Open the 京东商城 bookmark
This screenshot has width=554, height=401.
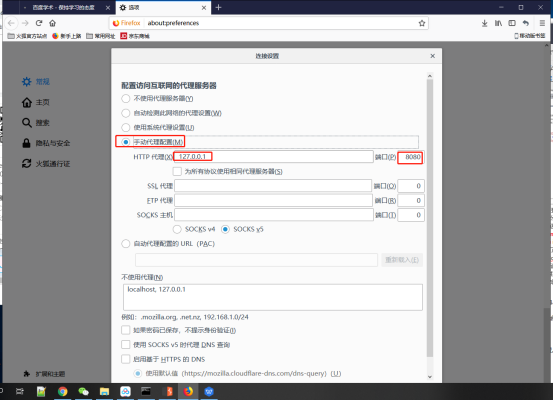tap(135, 36)
